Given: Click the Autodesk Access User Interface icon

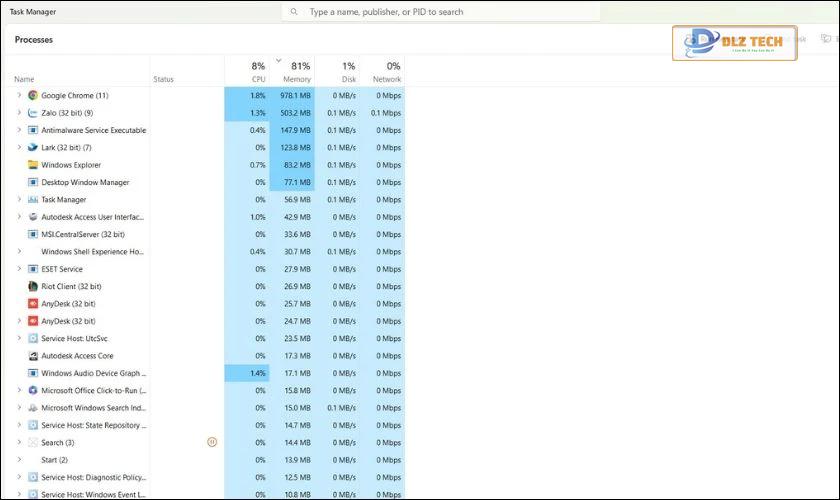Looking at the screenshot, I should click(x=33, y=217).
